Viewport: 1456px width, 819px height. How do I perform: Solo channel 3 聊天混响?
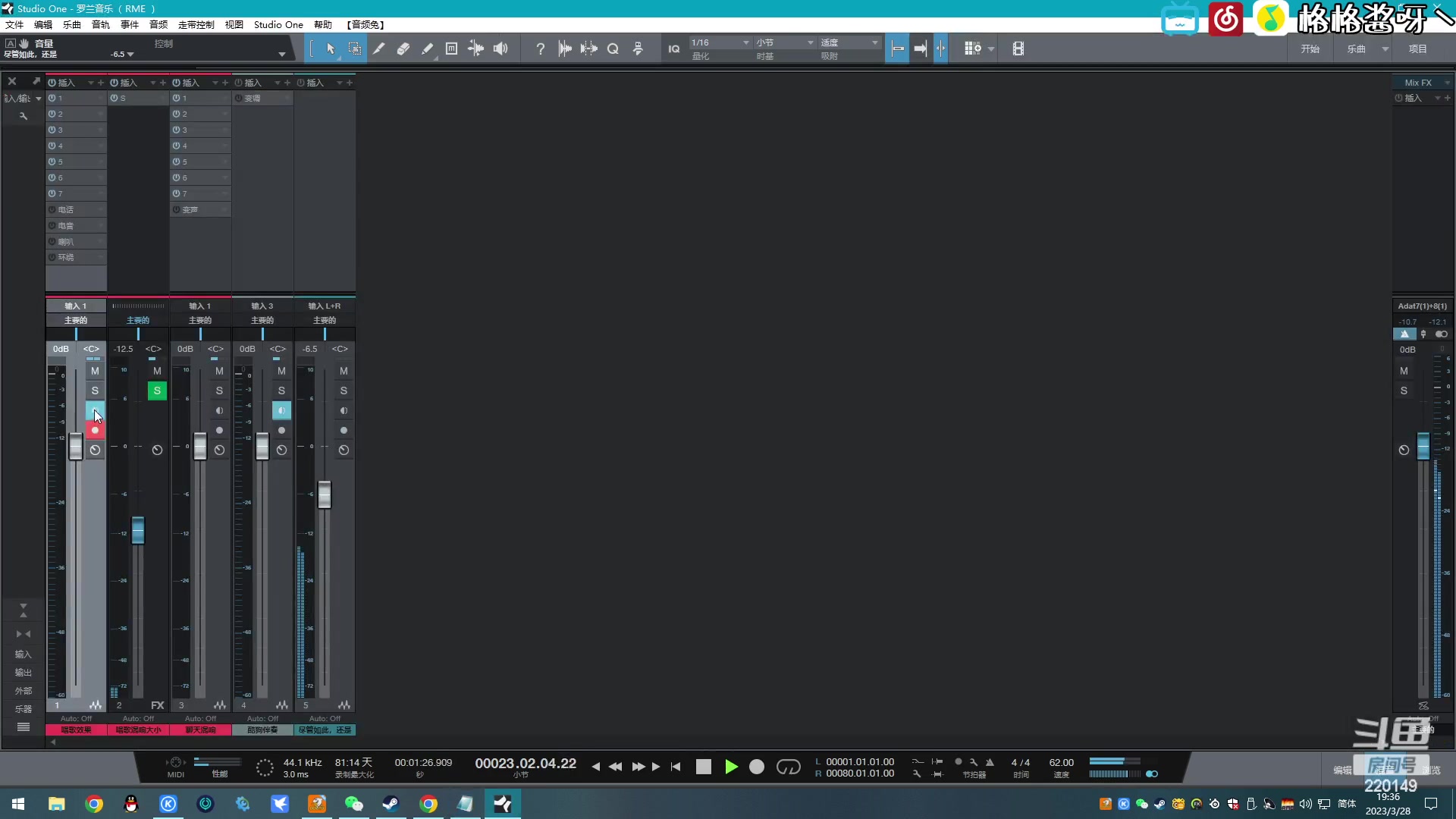[219, 391]
